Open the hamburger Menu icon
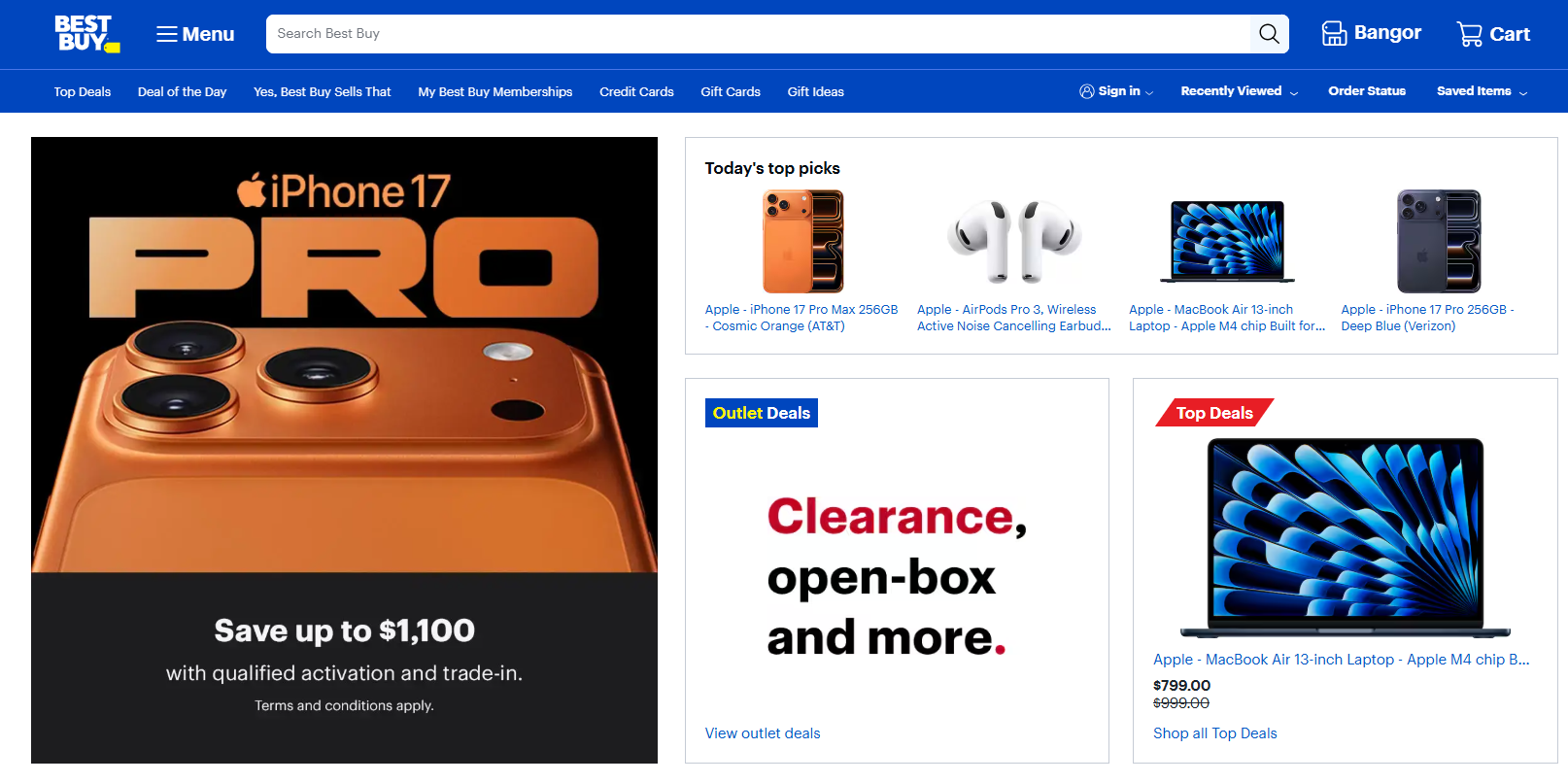The height and width of the screenshot is (783, 1568). tap(167, 34)
